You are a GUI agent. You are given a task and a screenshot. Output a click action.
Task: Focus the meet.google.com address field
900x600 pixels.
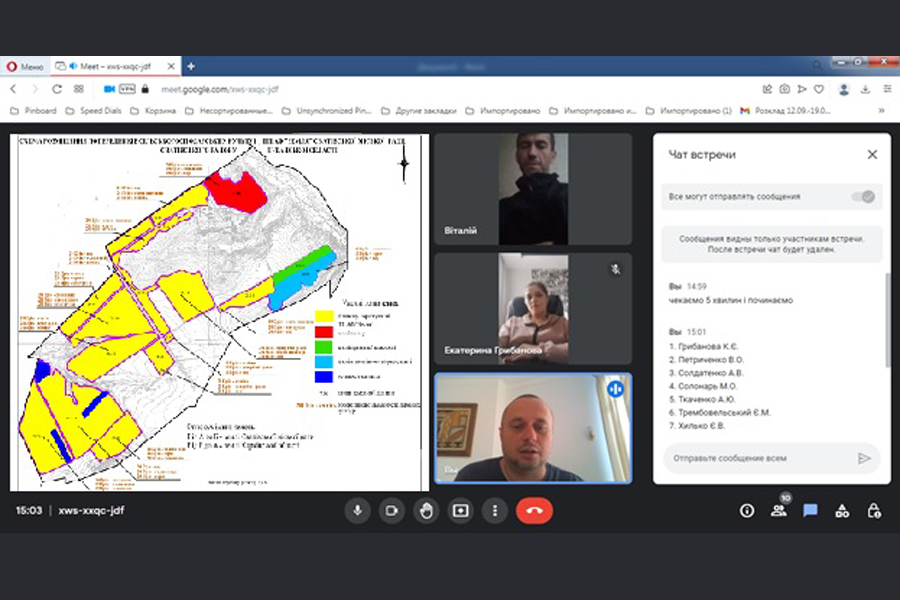click(x=220, y=89)
